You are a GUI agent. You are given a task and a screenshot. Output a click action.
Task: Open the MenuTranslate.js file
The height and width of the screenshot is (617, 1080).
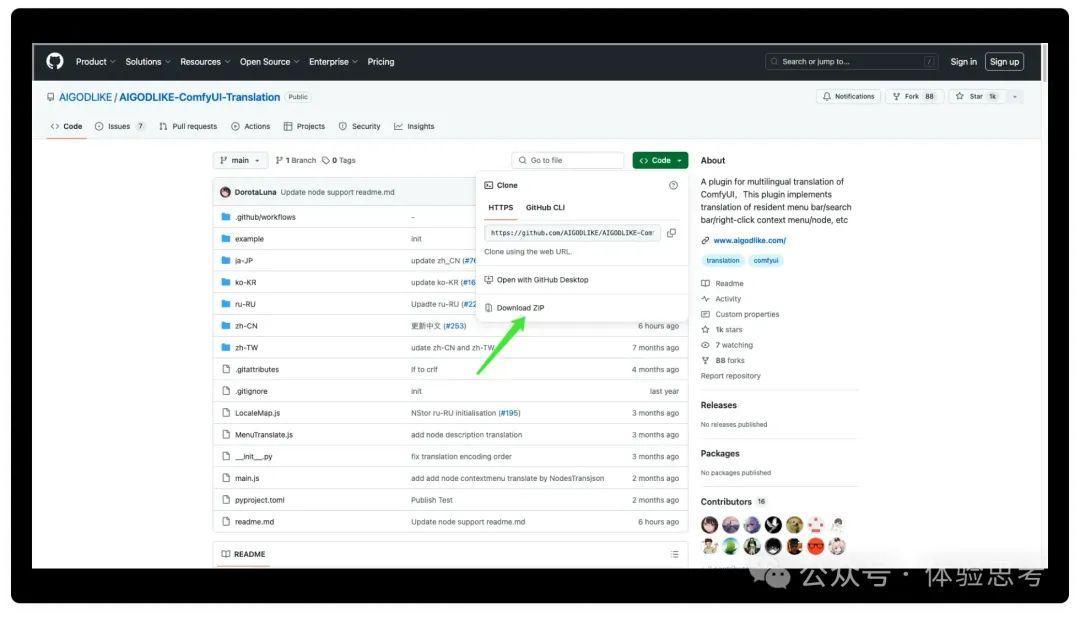pyautogui.click(x=264, y=435)
